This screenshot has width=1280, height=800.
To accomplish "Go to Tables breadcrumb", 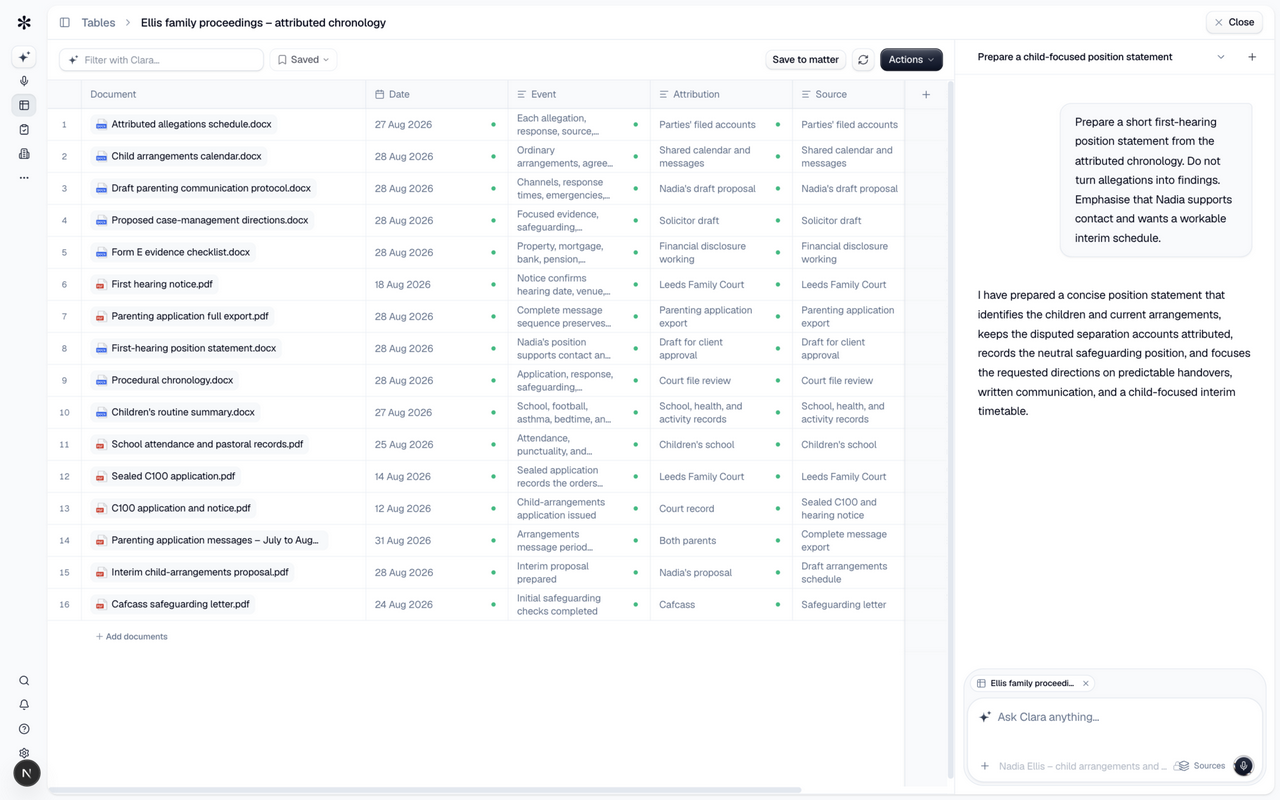I will (98, 22).
